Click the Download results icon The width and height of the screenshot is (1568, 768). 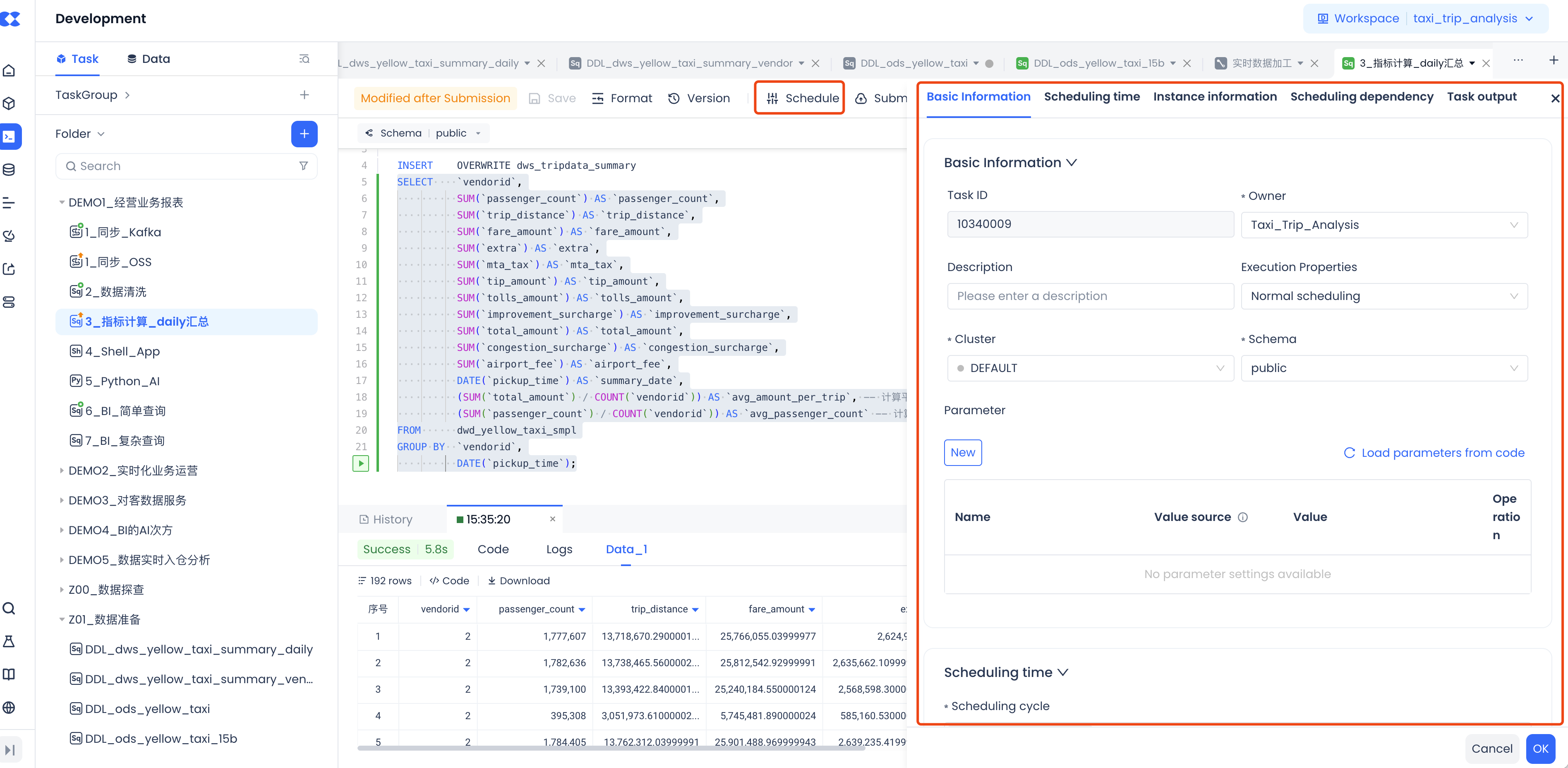(x=518, y=581)
